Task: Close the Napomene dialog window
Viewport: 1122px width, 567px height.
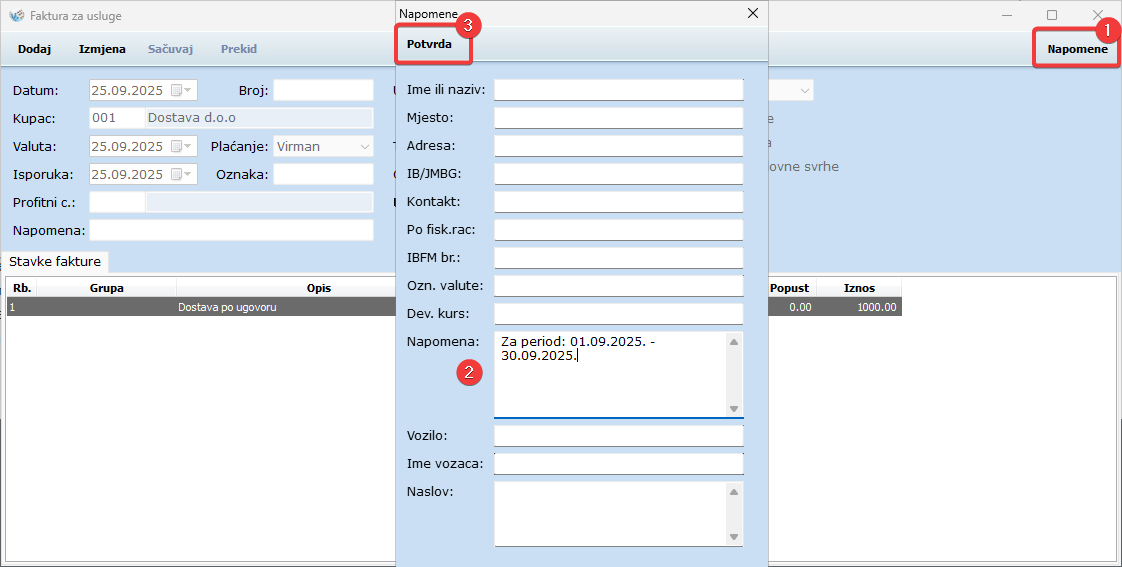Action: pyautogui.click(x=753, y=13)
